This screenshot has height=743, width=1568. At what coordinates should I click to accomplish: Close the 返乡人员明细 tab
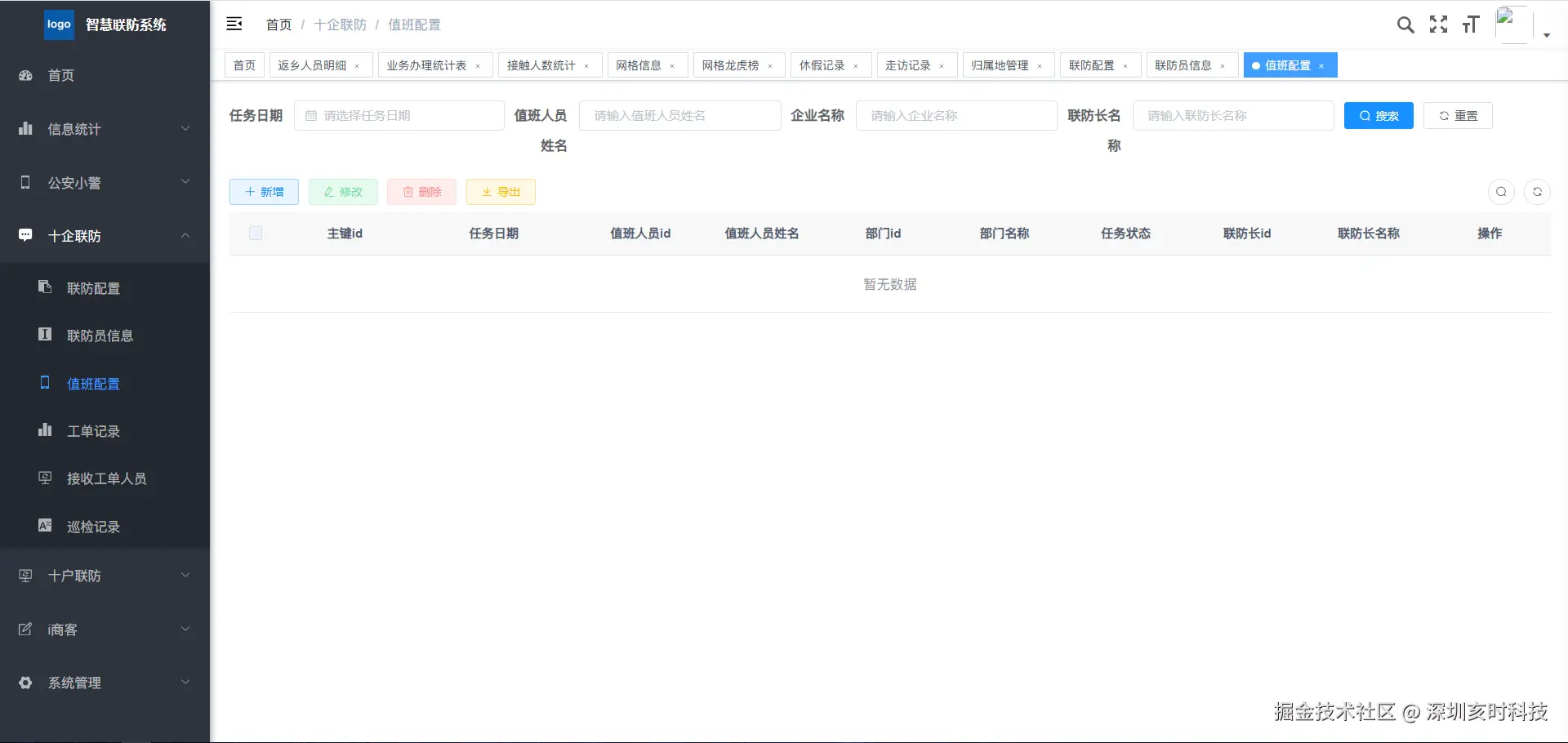pos(357,66)
